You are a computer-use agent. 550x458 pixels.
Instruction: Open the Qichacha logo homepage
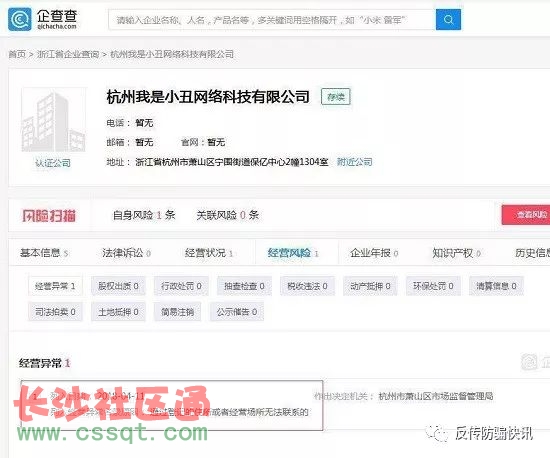pyautogui.click(x=42, y=19)
